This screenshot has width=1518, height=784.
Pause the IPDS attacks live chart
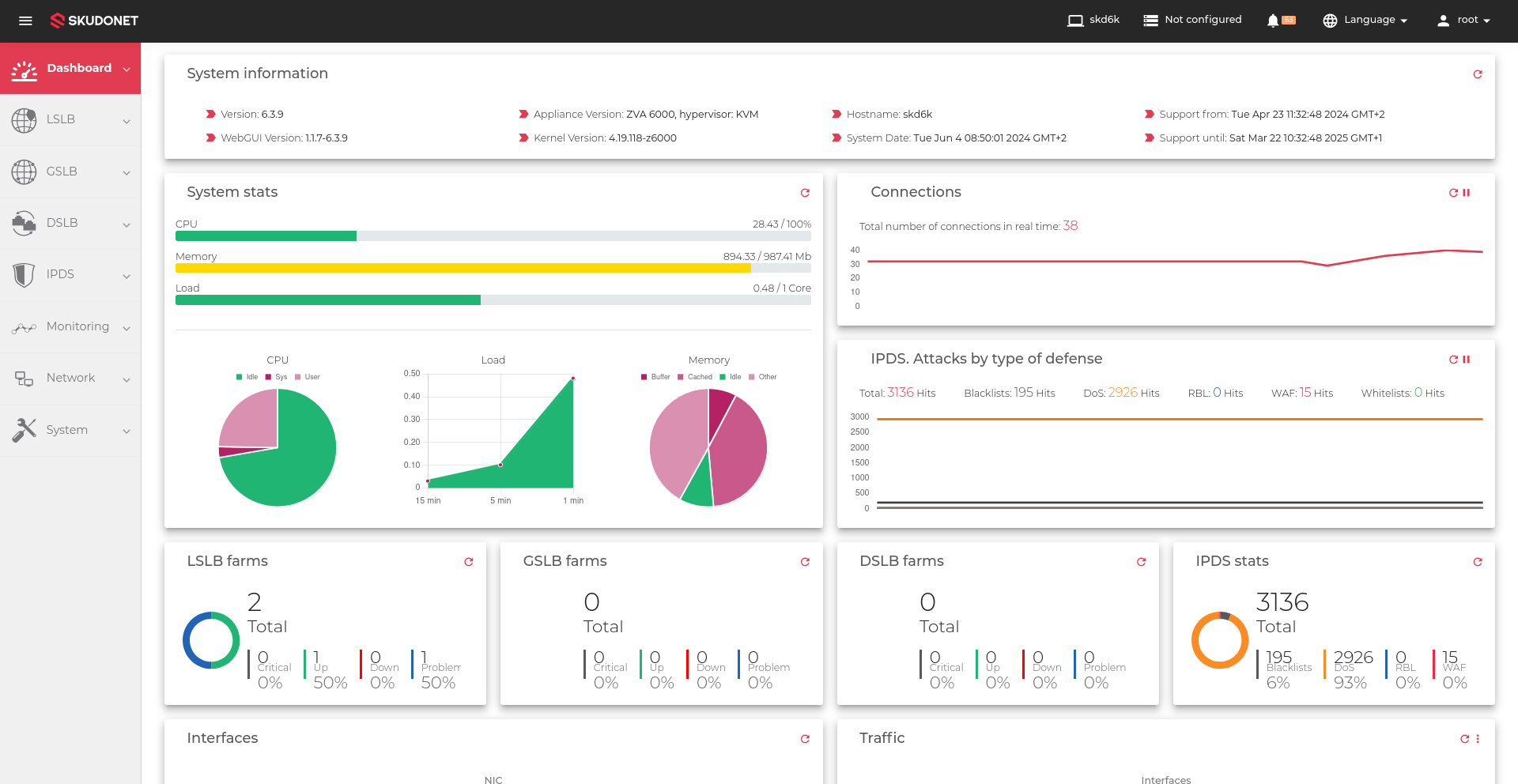click(1467, 360)
